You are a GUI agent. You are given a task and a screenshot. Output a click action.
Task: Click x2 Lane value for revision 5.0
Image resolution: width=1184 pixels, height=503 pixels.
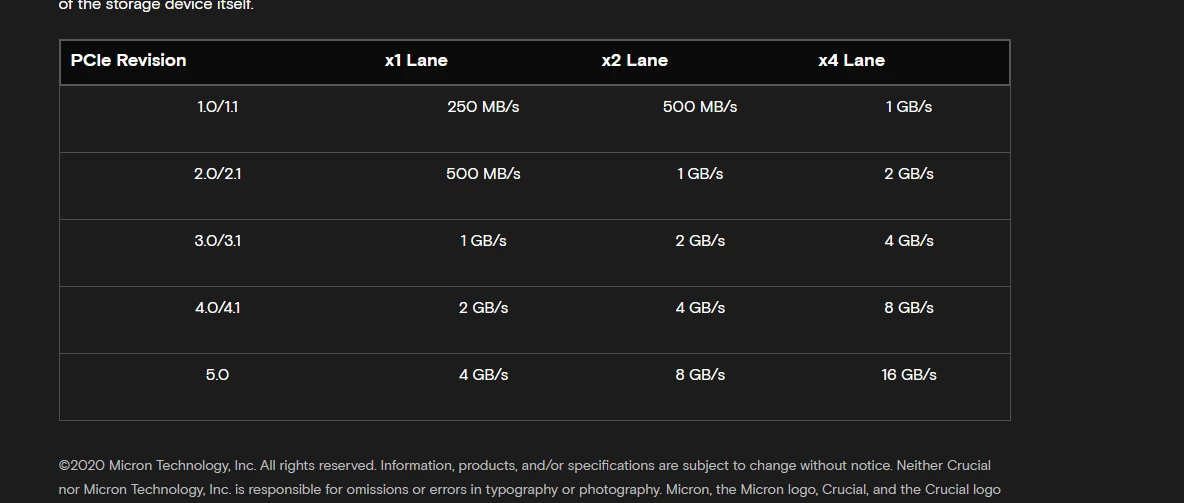699,375
